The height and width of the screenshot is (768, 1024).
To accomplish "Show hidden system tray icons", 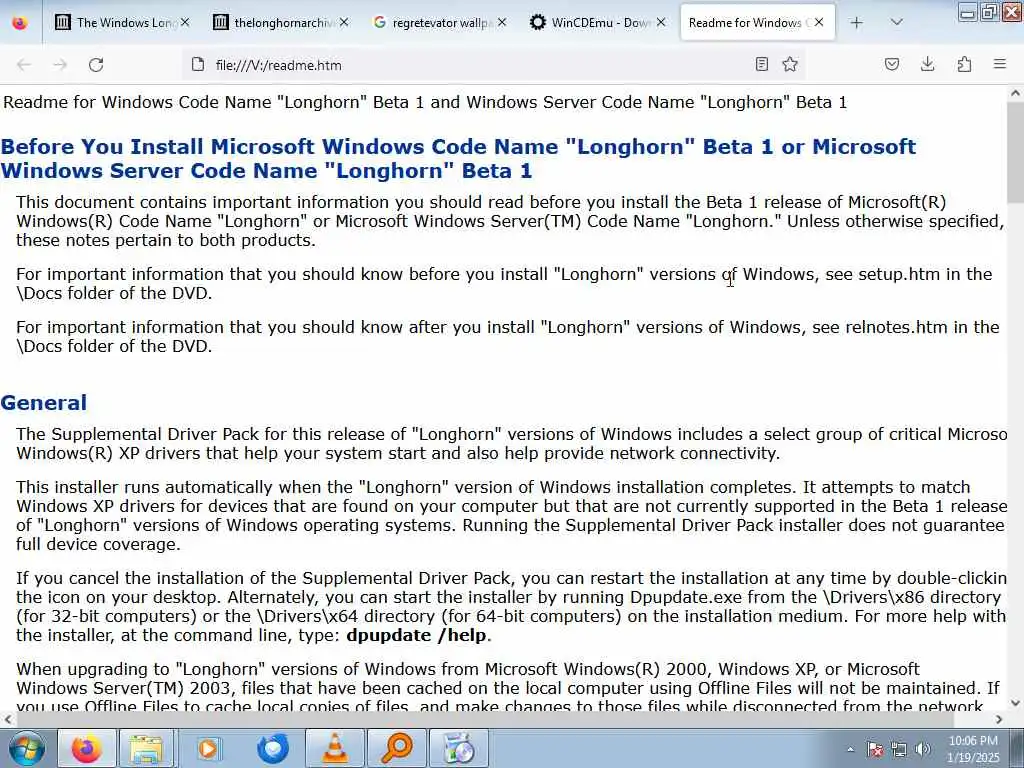I will tap(850, 750).
